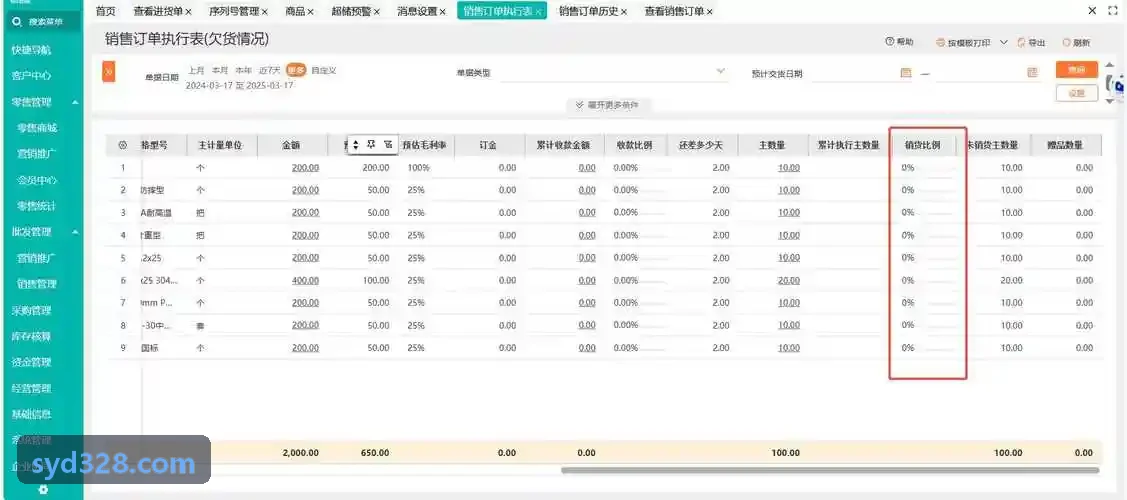The width and height of the screenshot is (1127, 500).
Task: Click the 400.00 amount link in row 6
Action: [305, 280]
